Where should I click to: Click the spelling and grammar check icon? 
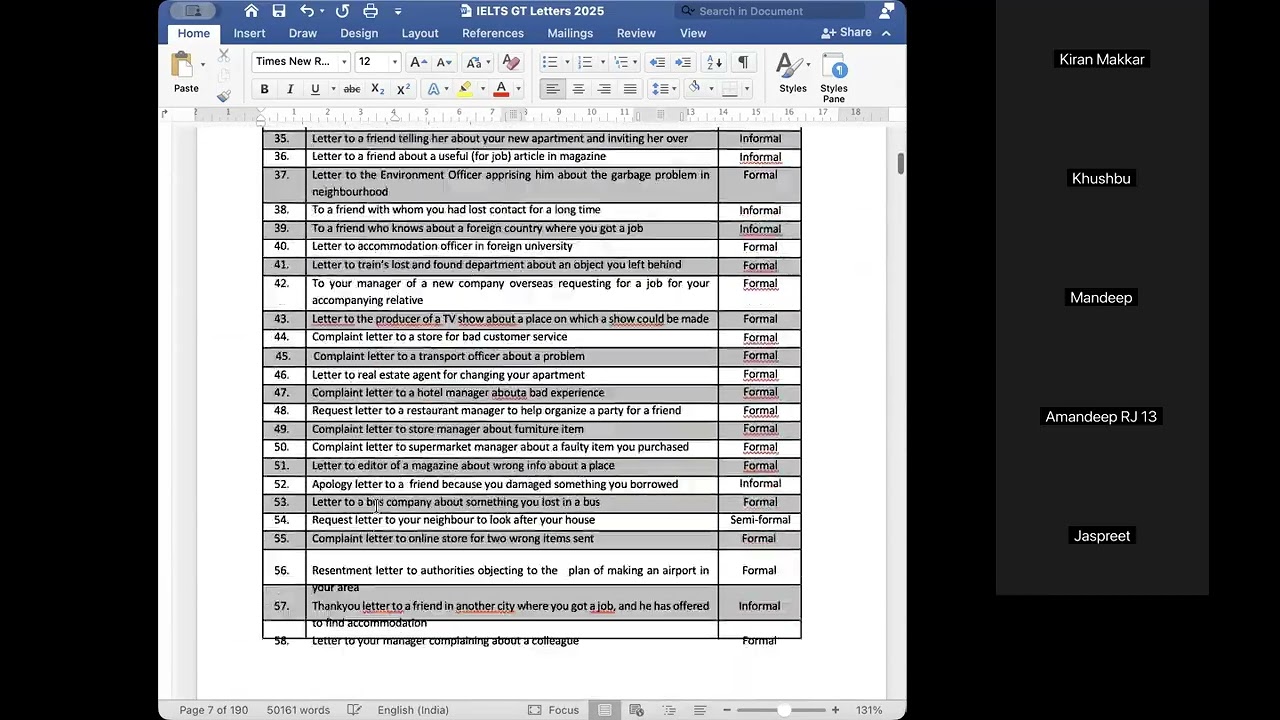point(354,710)
